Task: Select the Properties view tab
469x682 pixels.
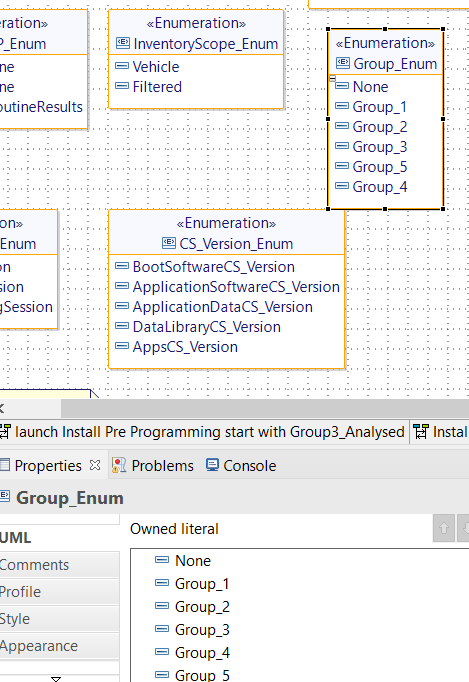Action: 48,466
